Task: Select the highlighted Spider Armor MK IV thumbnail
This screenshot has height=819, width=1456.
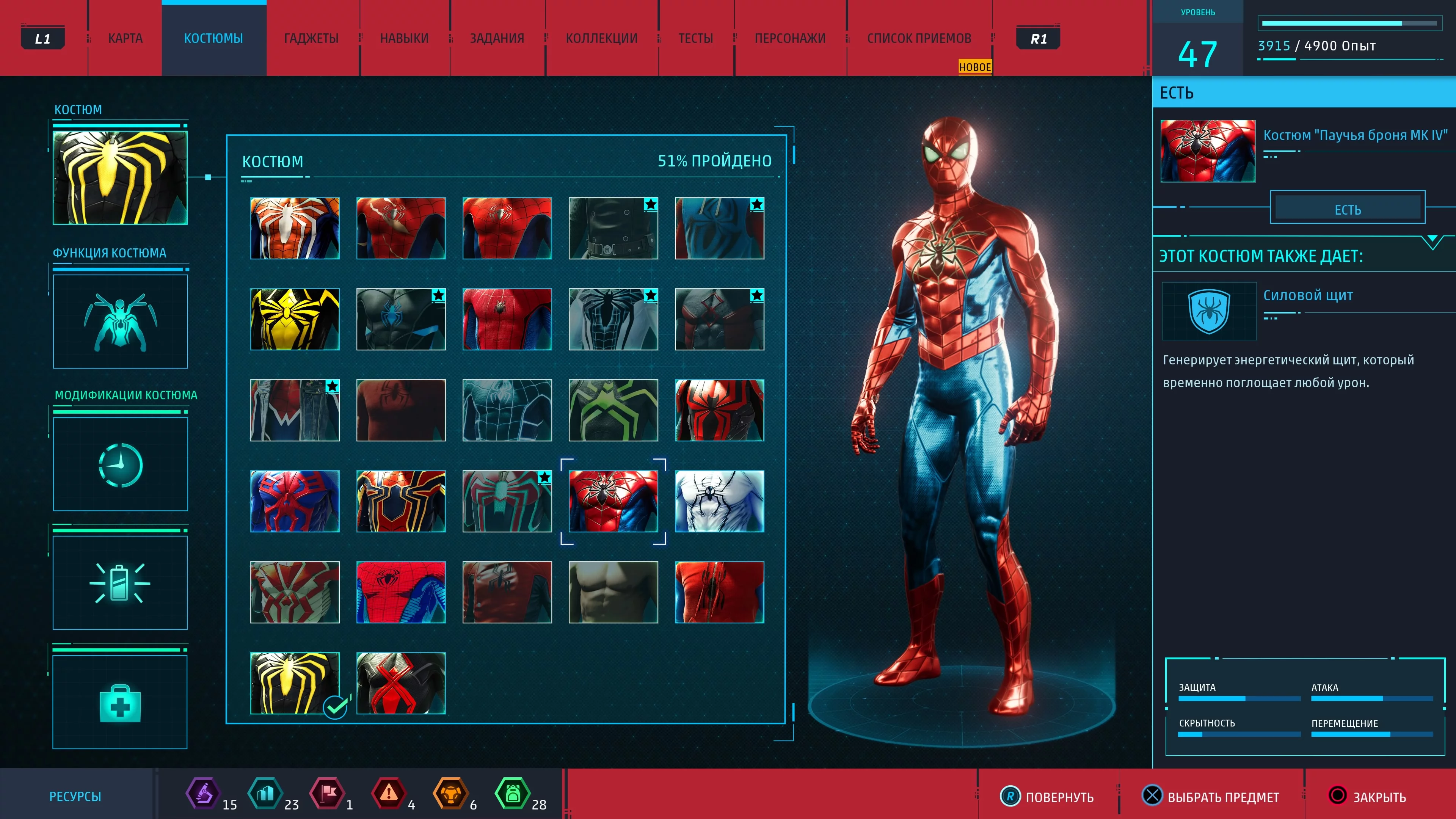Action: click(613, 501)
